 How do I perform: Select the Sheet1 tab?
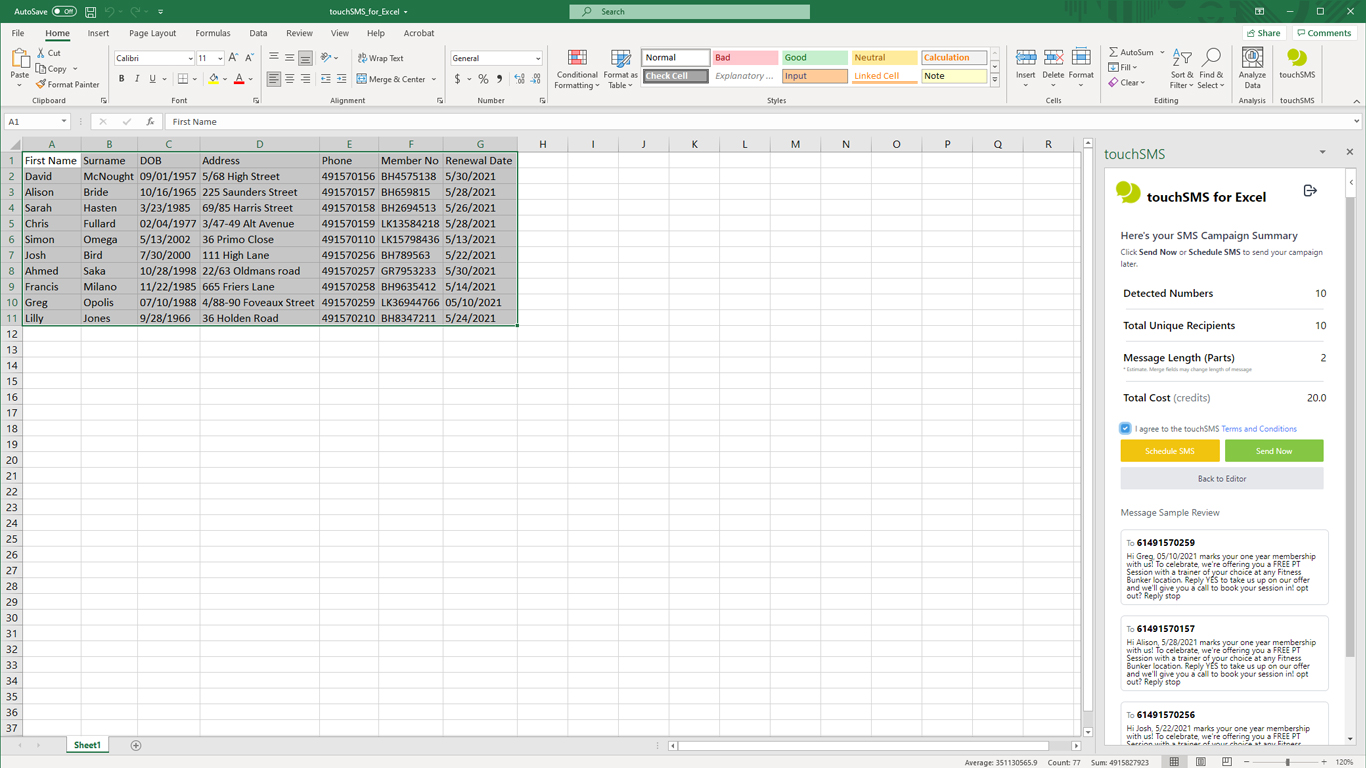pyautogui.click(x=87, y=745)
